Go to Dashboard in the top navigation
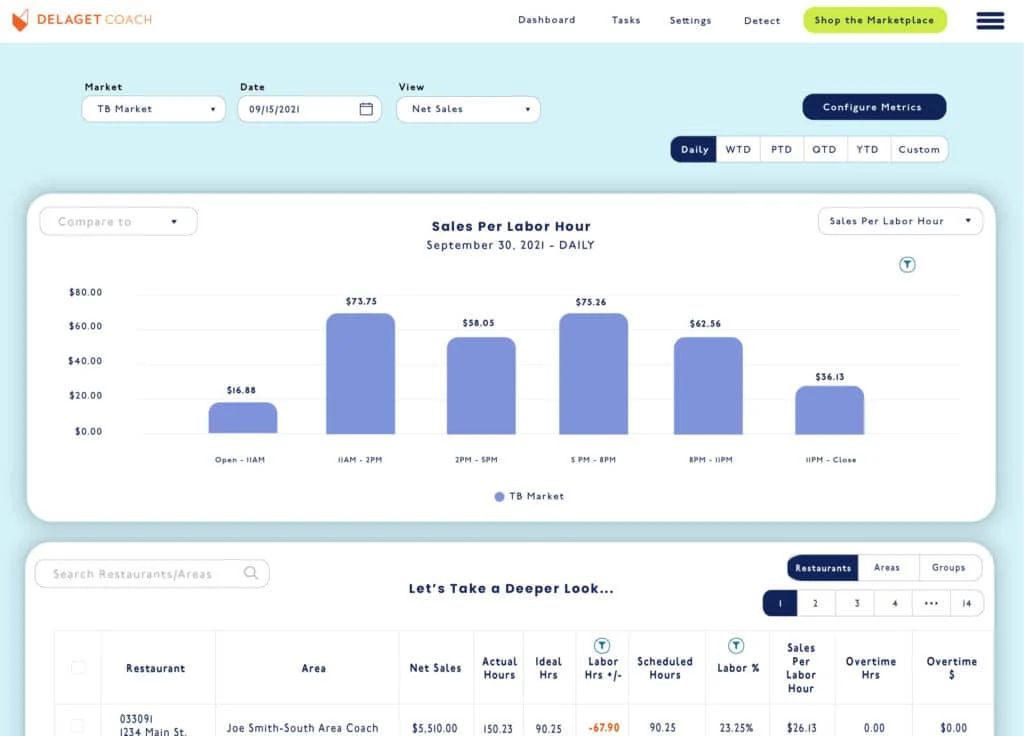Viewport: 1024px width, 736px height. point(546,20)
